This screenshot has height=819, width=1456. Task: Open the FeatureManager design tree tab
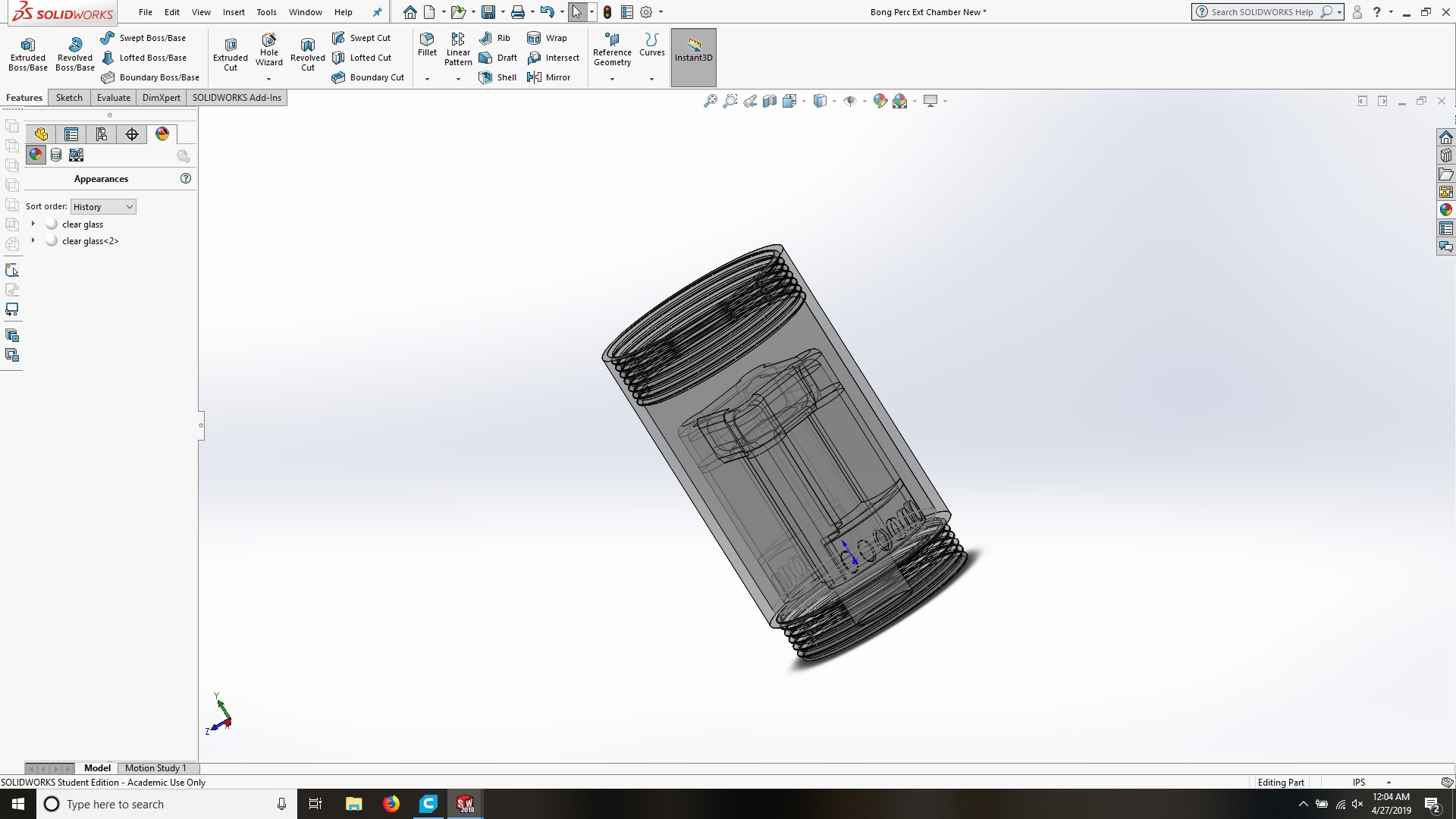pos(41,134)
